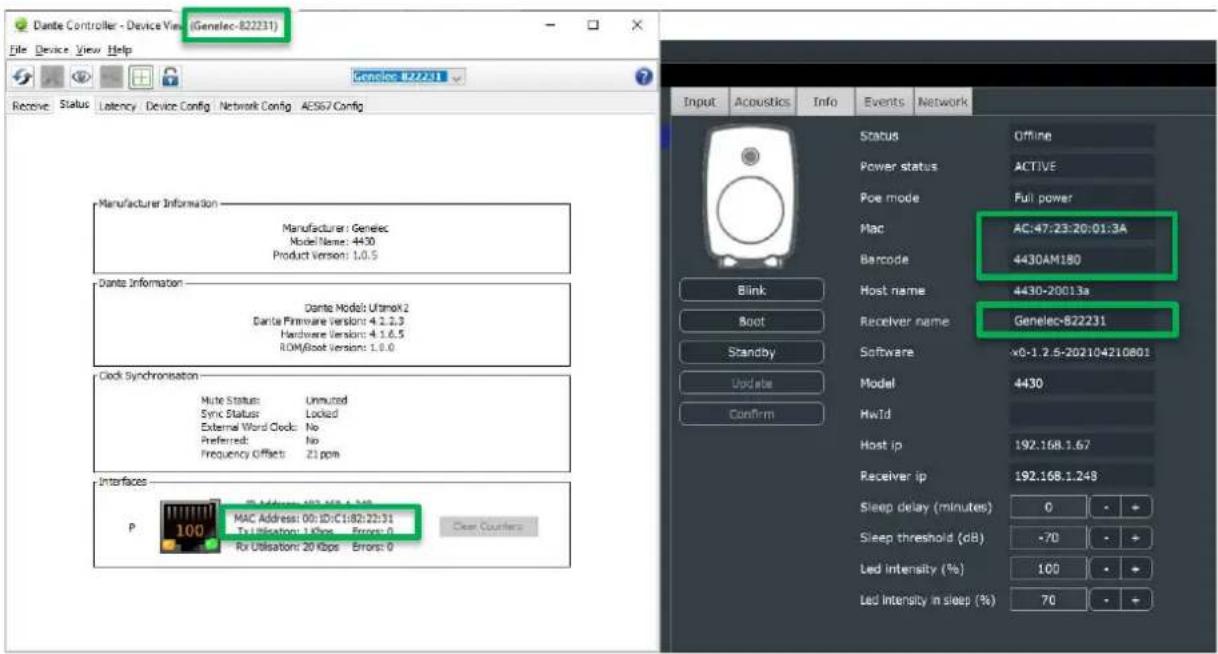The image size is (1218, 654).
Task: Click the Receiver name field Genelec-822231
Action: coord(1082,322)
